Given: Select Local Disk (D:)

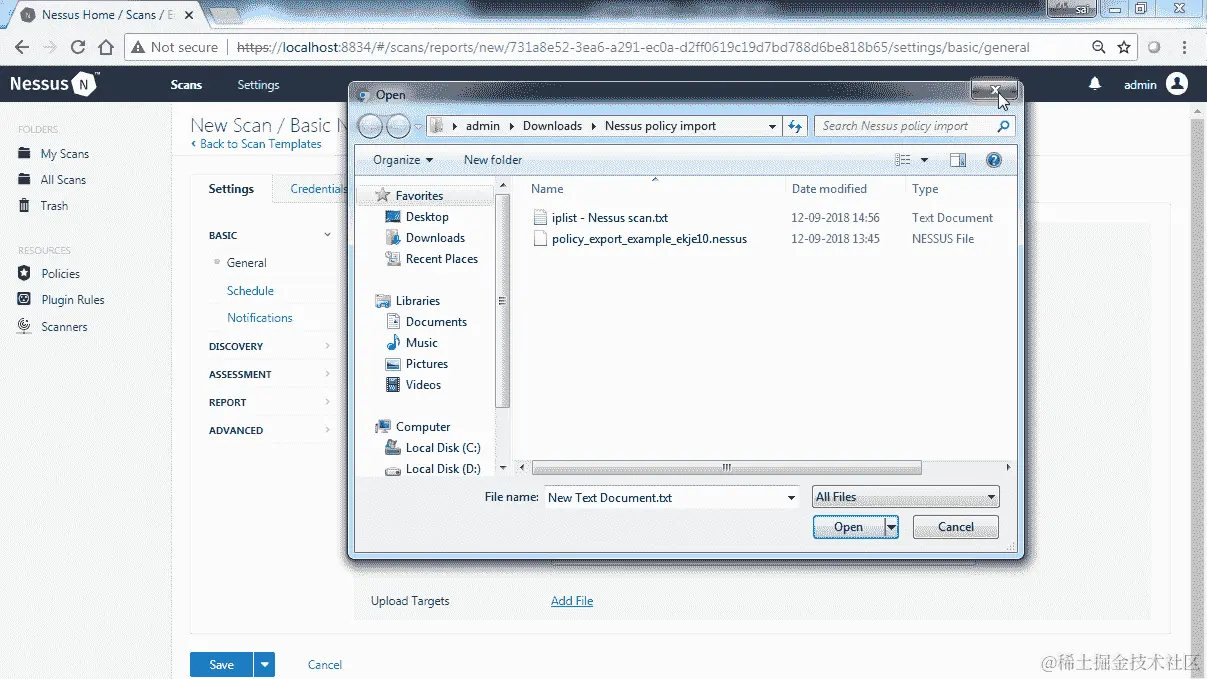Looking at the screenshot, I should coord(433,469).
